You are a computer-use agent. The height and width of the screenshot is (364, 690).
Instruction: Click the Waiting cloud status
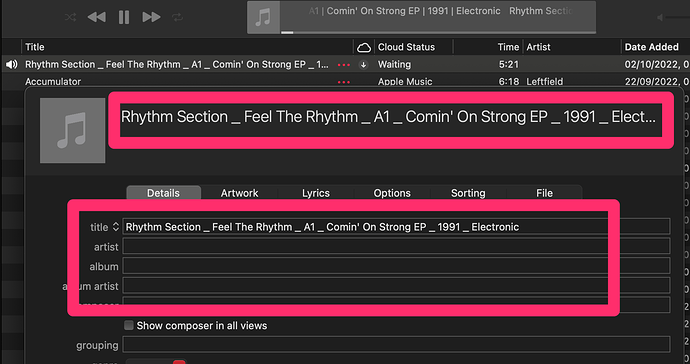coord(394,65)
